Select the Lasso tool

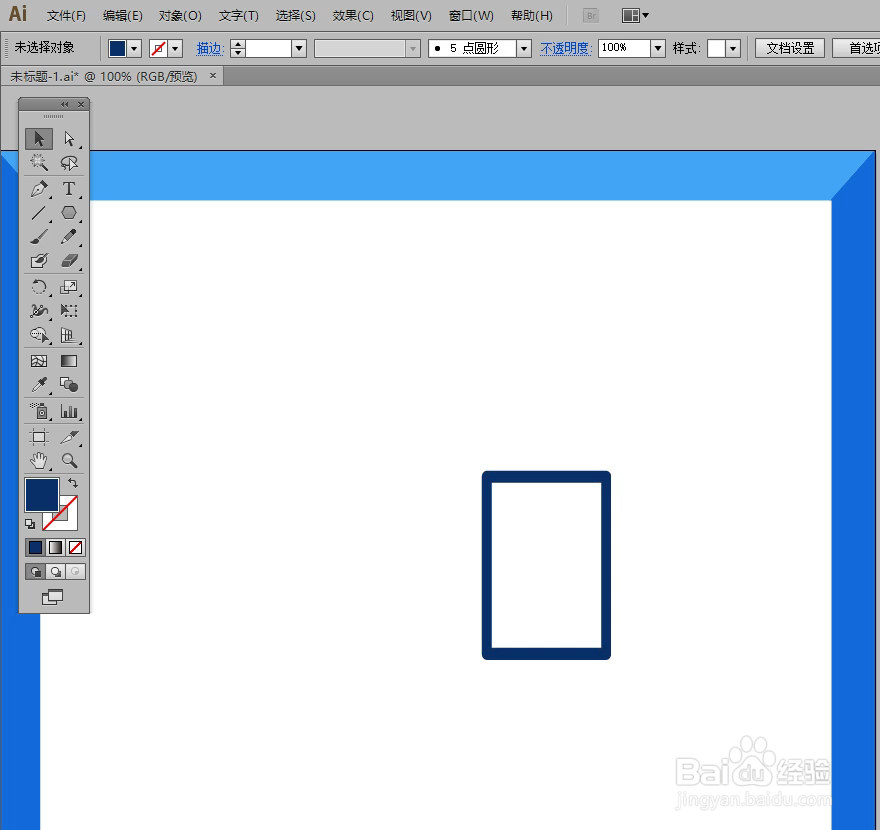pyautogui.click(x=69, y=163)
